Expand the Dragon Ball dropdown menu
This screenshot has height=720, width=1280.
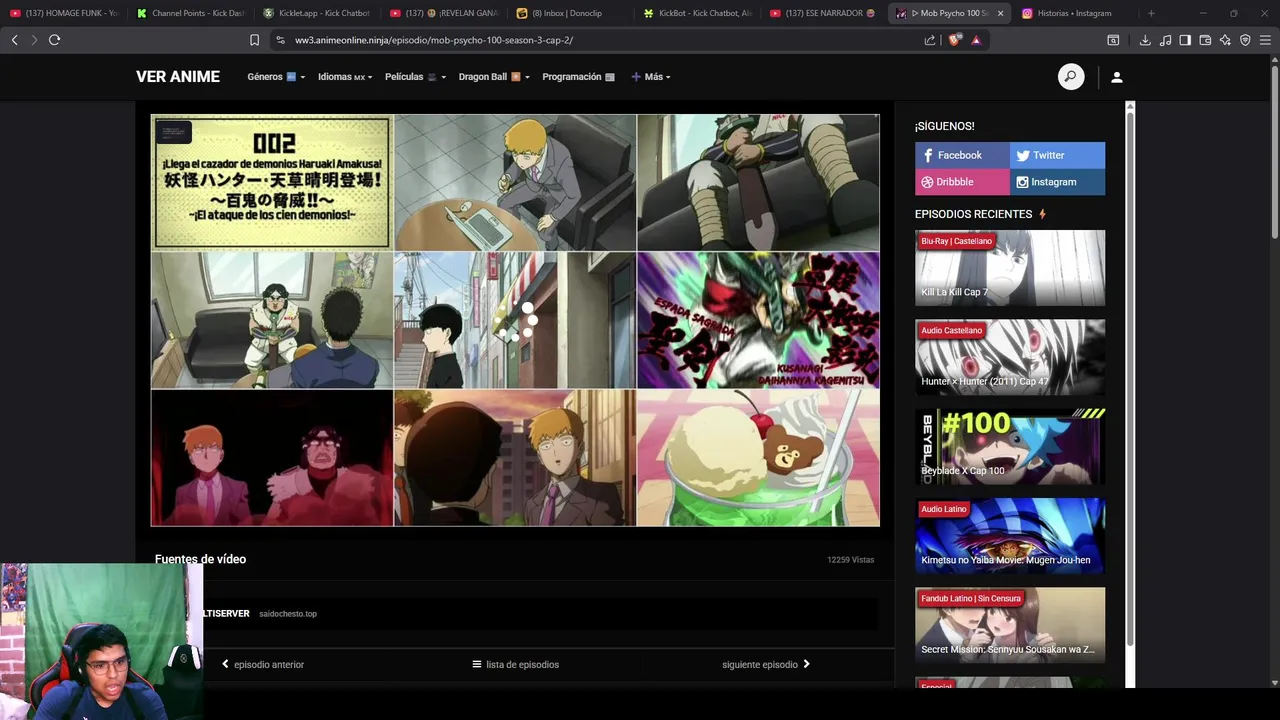click(x=494, y=77)
